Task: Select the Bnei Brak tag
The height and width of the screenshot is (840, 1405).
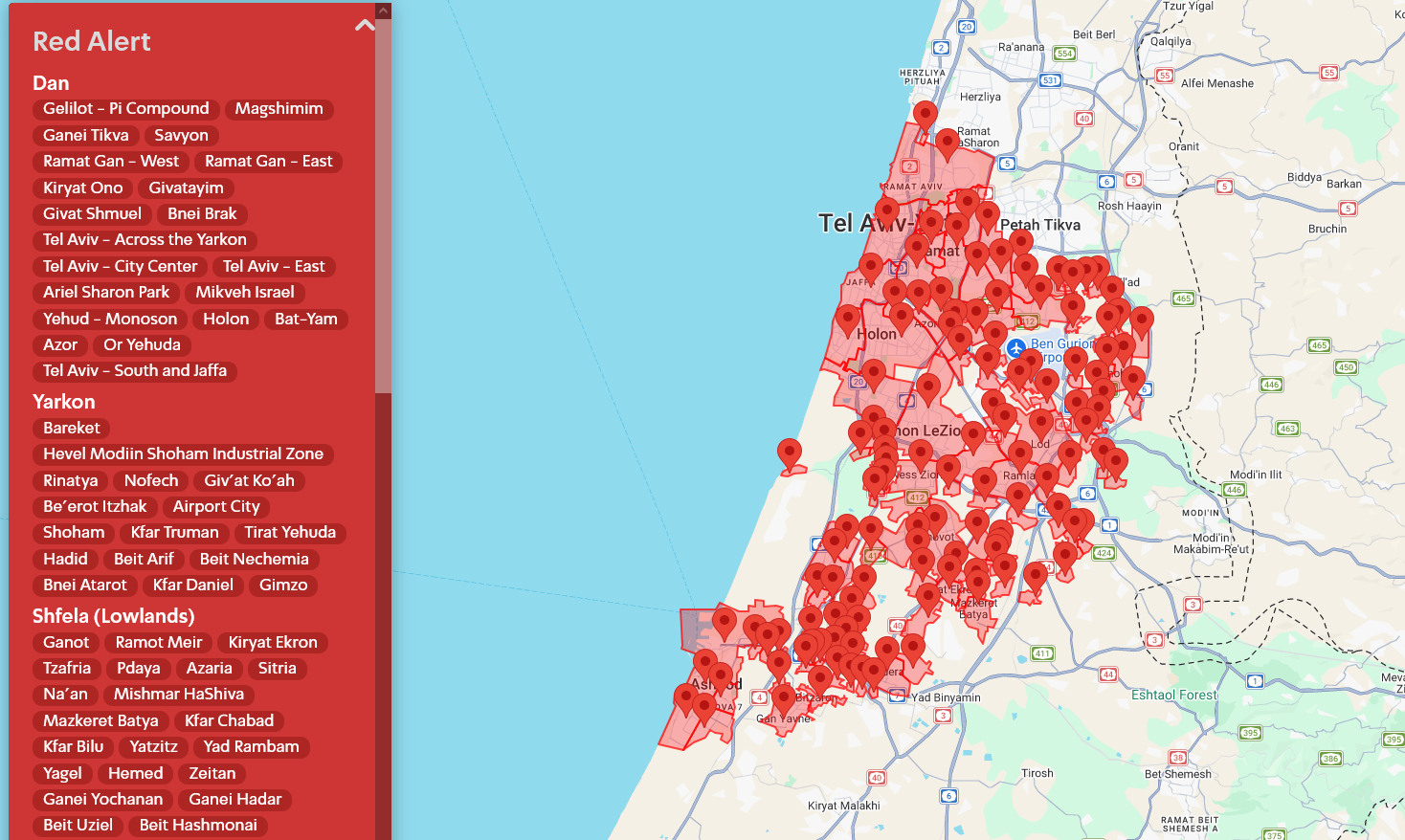Action: (202, 214)
